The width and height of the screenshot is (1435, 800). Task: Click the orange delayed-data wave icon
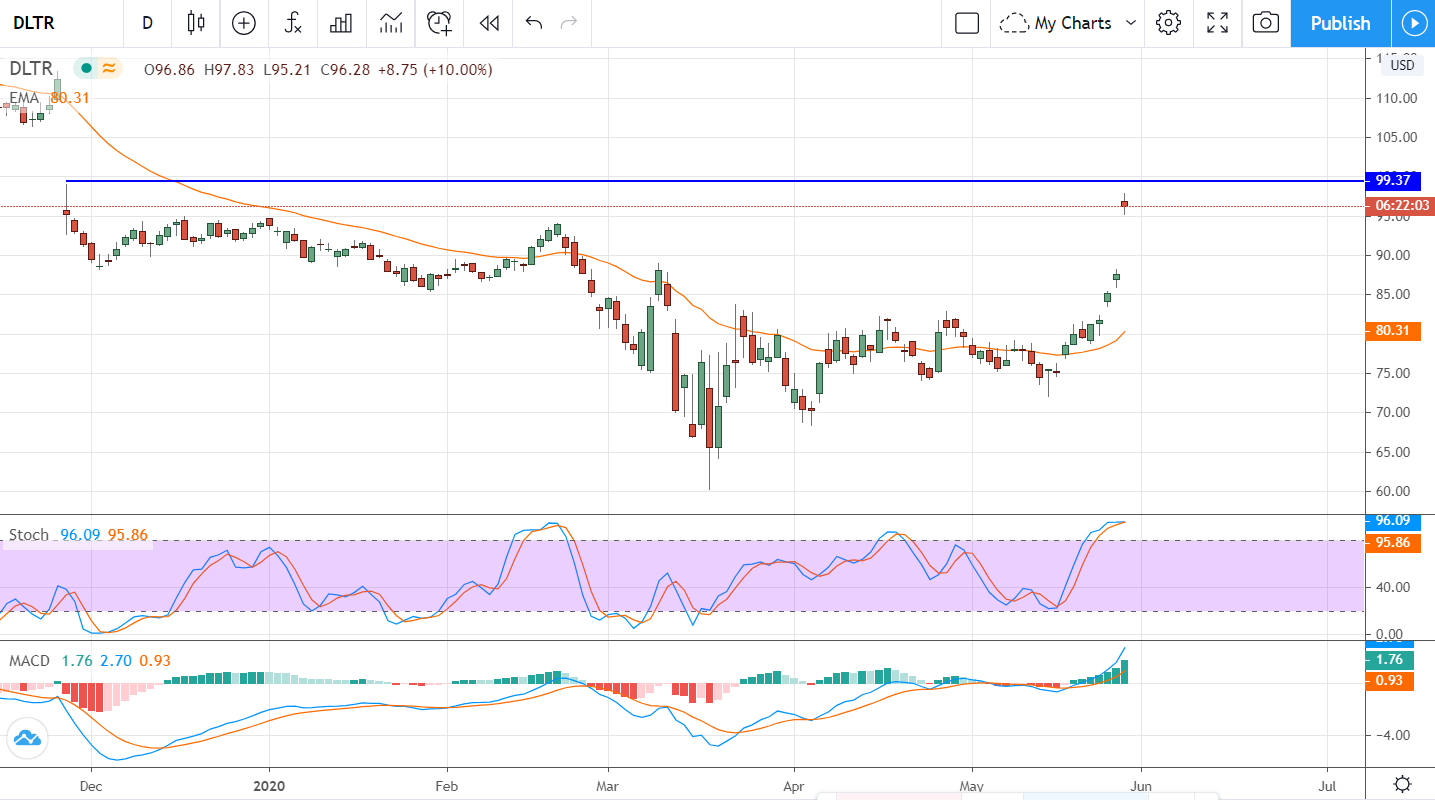point(109,69)
